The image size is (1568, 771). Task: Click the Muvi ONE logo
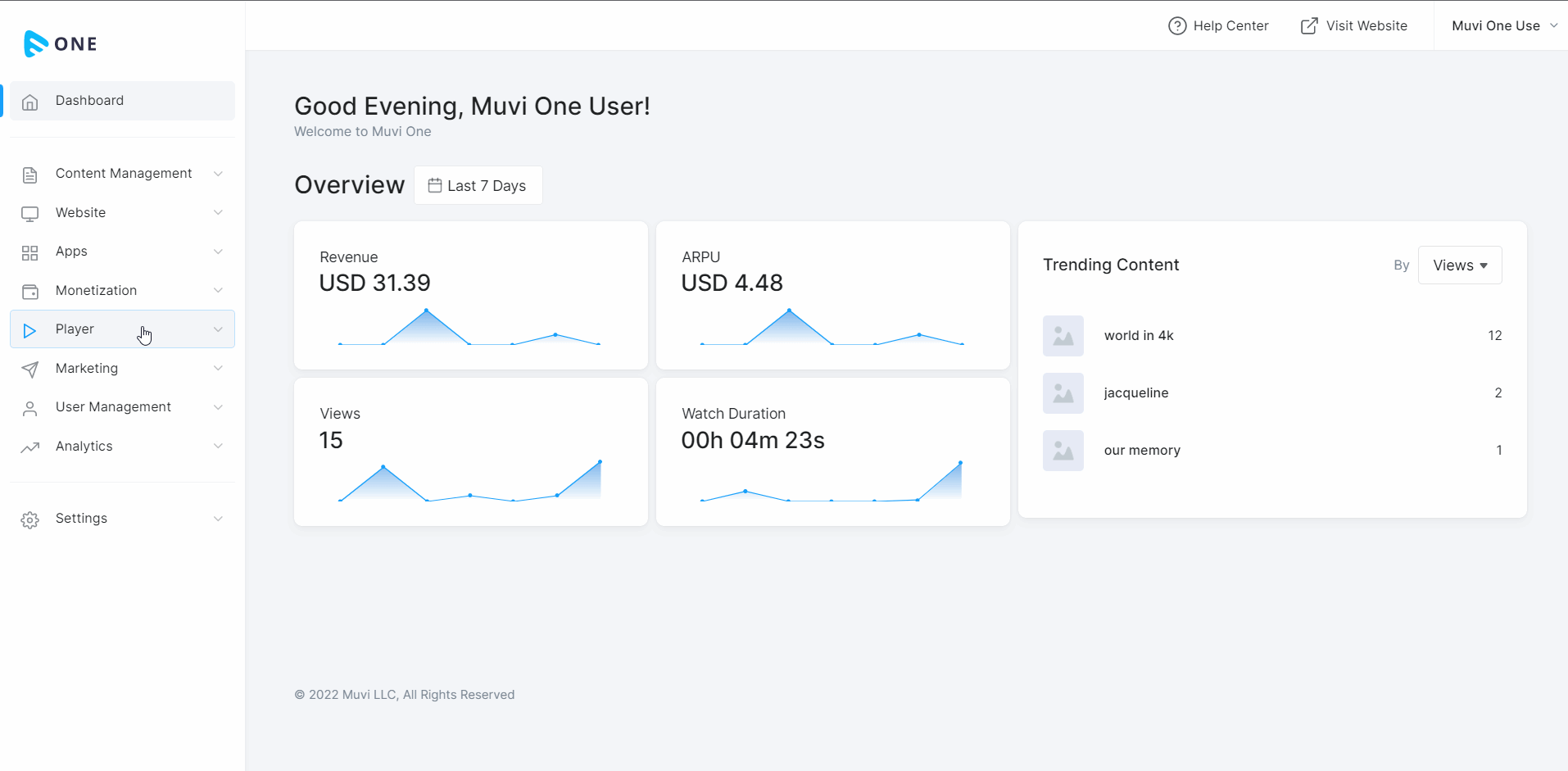[x=61, y=43]
